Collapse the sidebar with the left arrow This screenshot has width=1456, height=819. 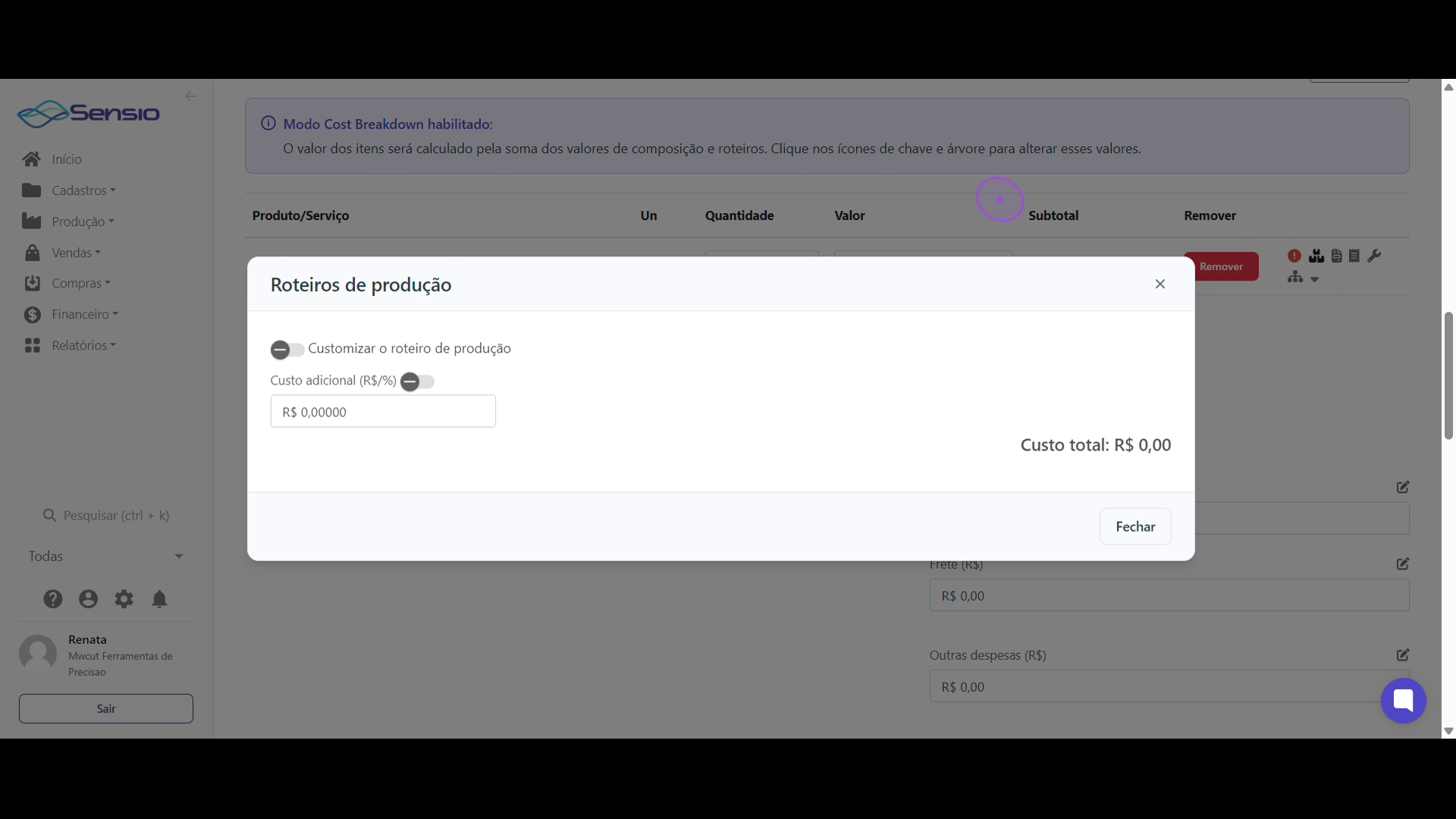click(190, 96)
